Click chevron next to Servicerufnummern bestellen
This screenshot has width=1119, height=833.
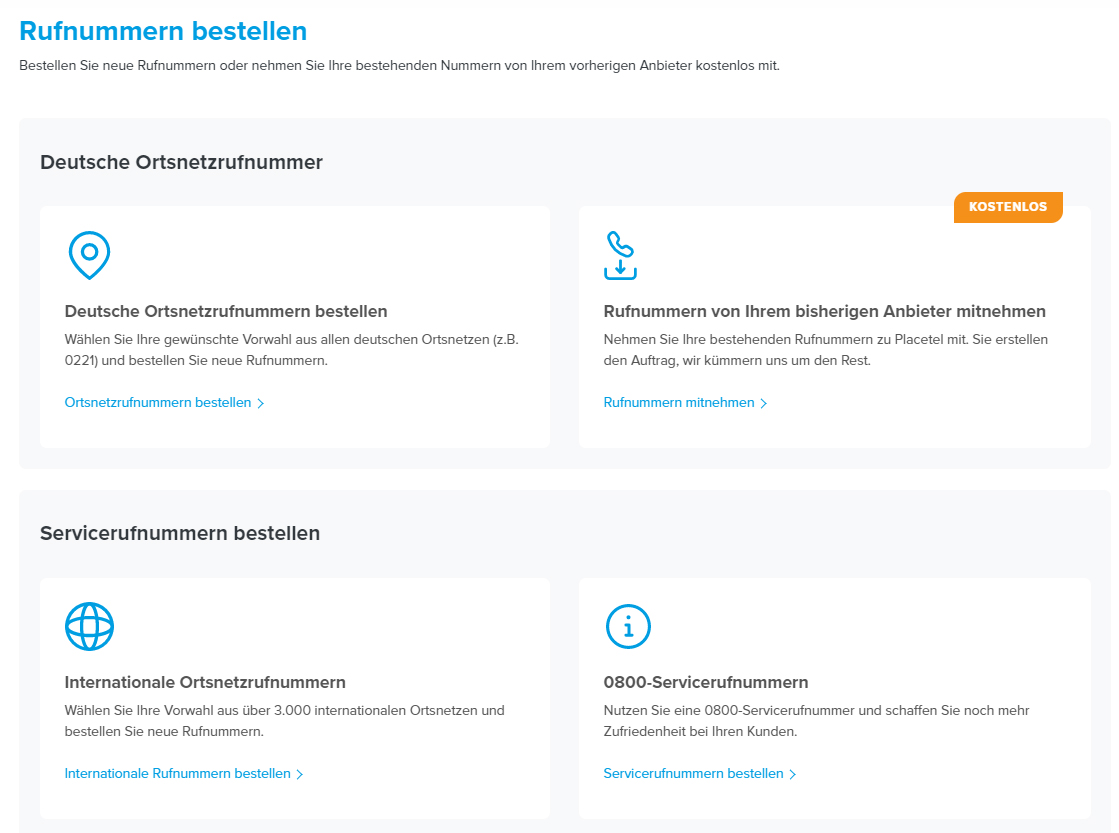tap(792, 774)
